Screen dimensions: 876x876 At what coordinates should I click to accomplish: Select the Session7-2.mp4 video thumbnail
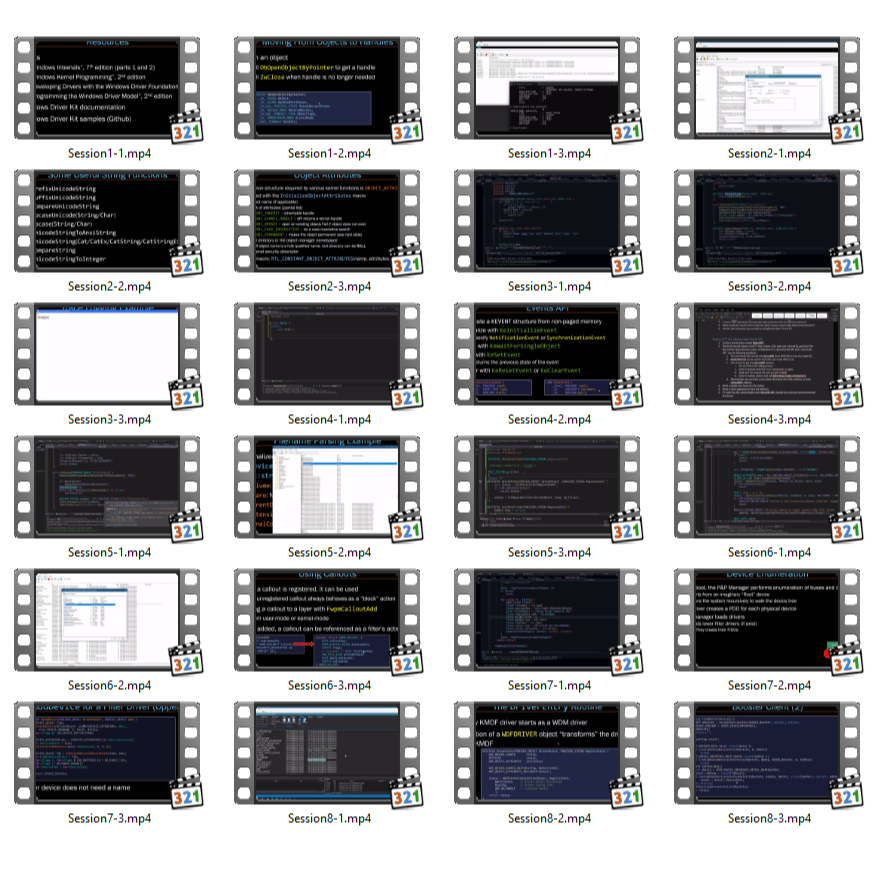point(768,620)
